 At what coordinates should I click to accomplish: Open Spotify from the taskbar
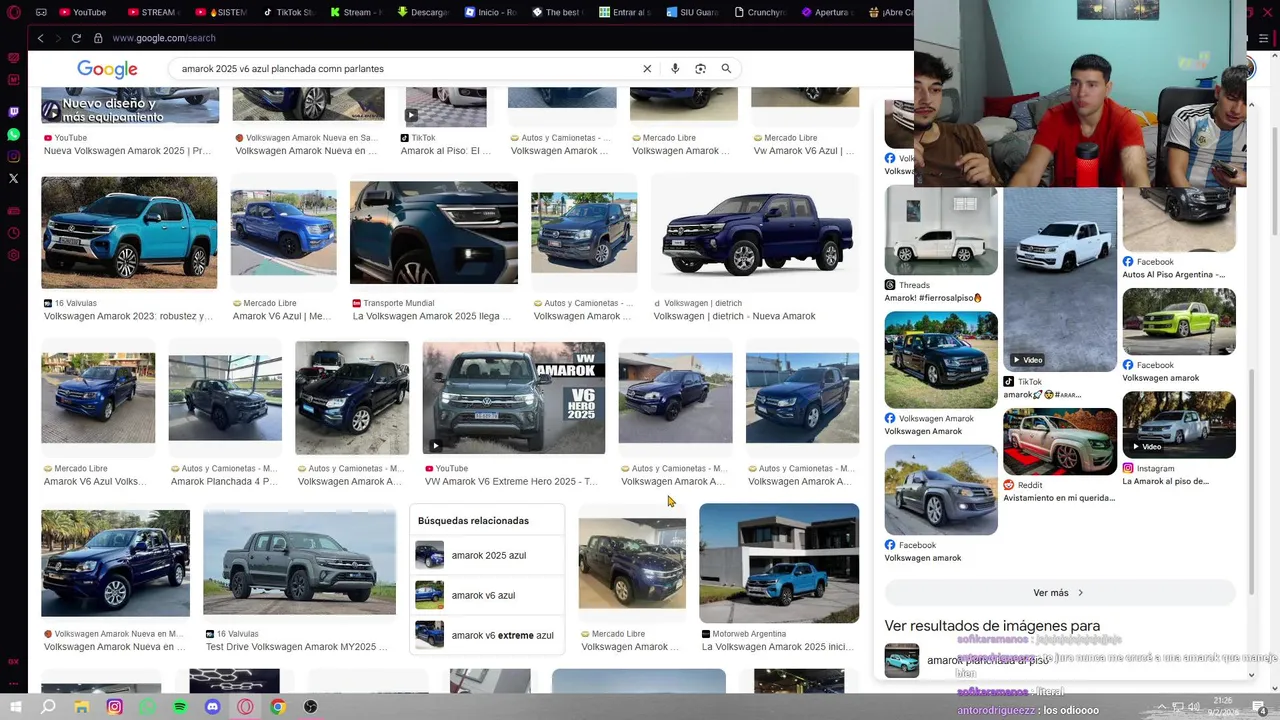[x=180, y=707]
